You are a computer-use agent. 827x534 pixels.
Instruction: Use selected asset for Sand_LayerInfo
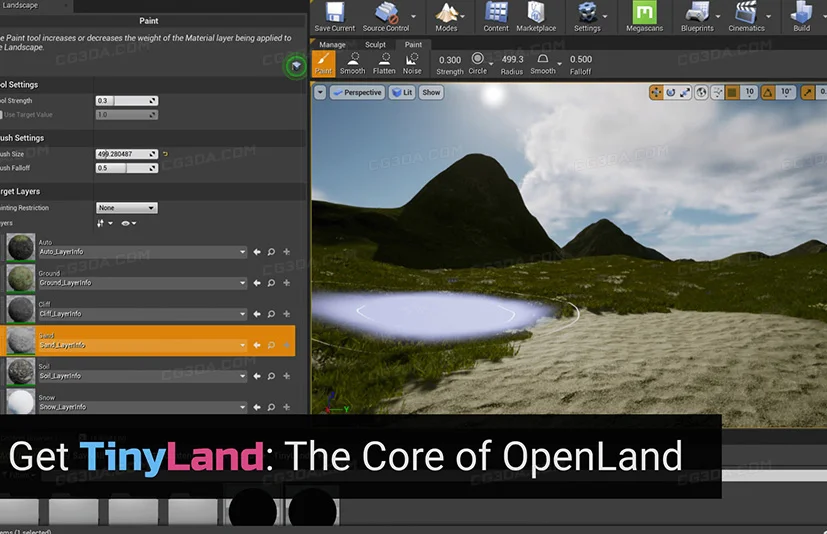pos(257,345)
